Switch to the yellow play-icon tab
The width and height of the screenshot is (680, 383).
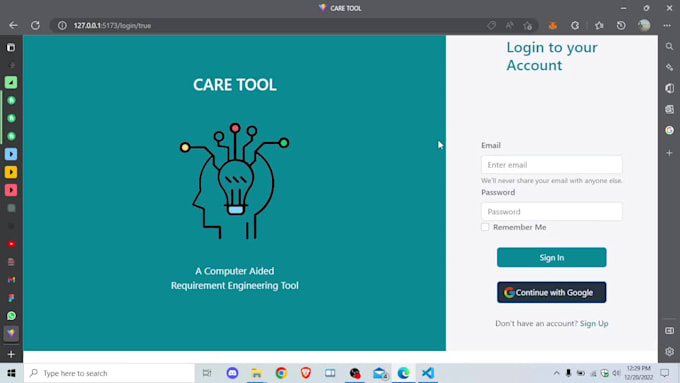[x=11, y=172]
